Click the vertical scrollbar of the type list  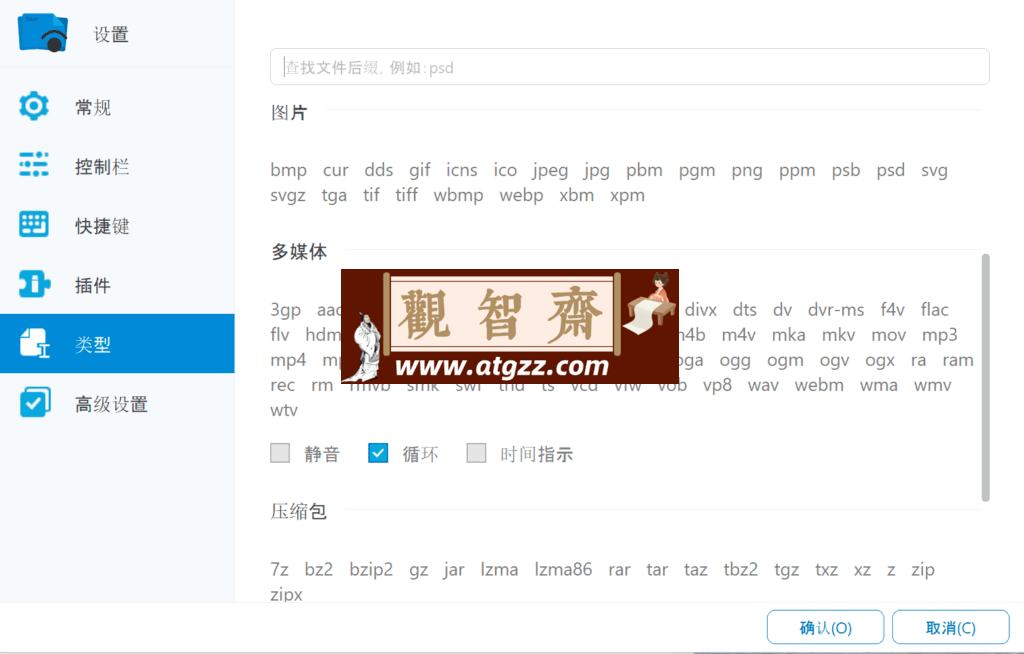pos(985,378)
